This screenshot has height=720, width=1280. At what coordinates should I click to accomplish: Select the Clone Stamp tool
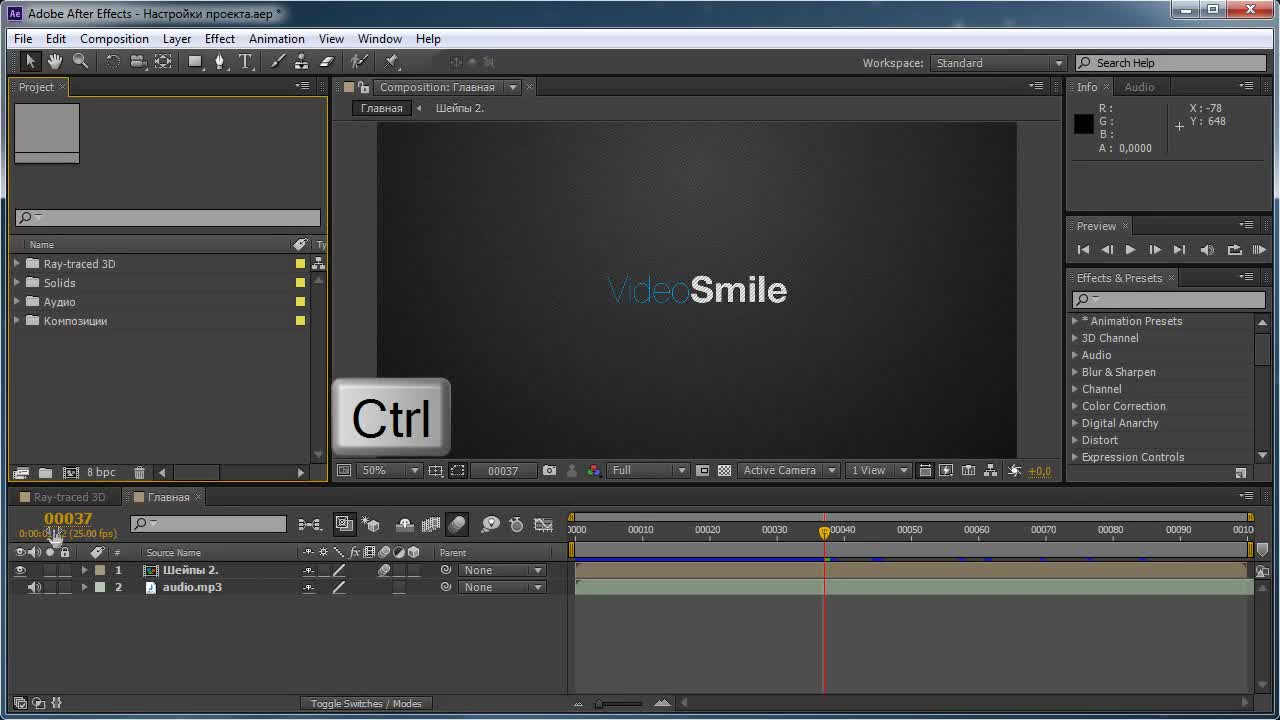point(301,62)
